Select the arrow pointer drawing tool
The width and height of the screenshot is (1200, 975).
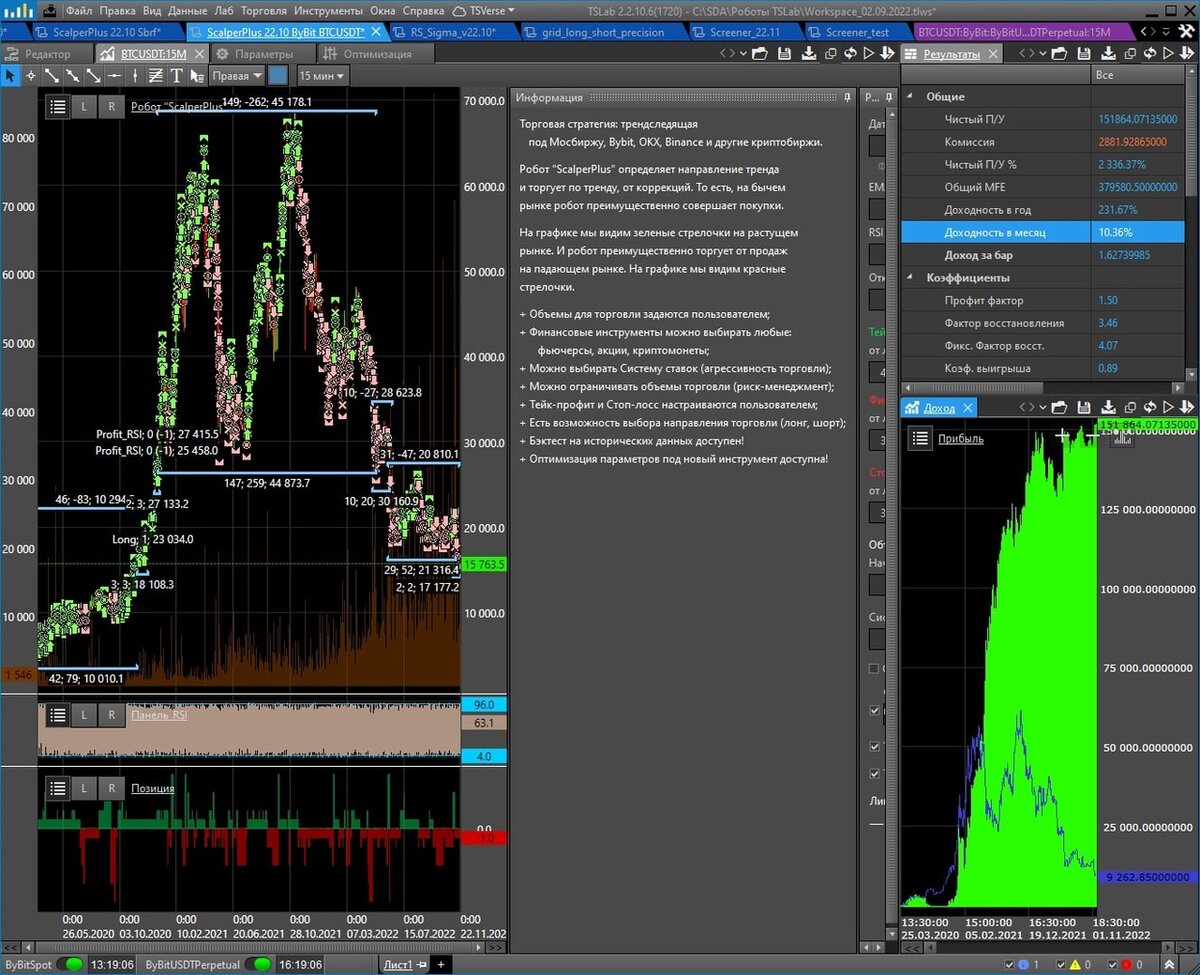10,75
